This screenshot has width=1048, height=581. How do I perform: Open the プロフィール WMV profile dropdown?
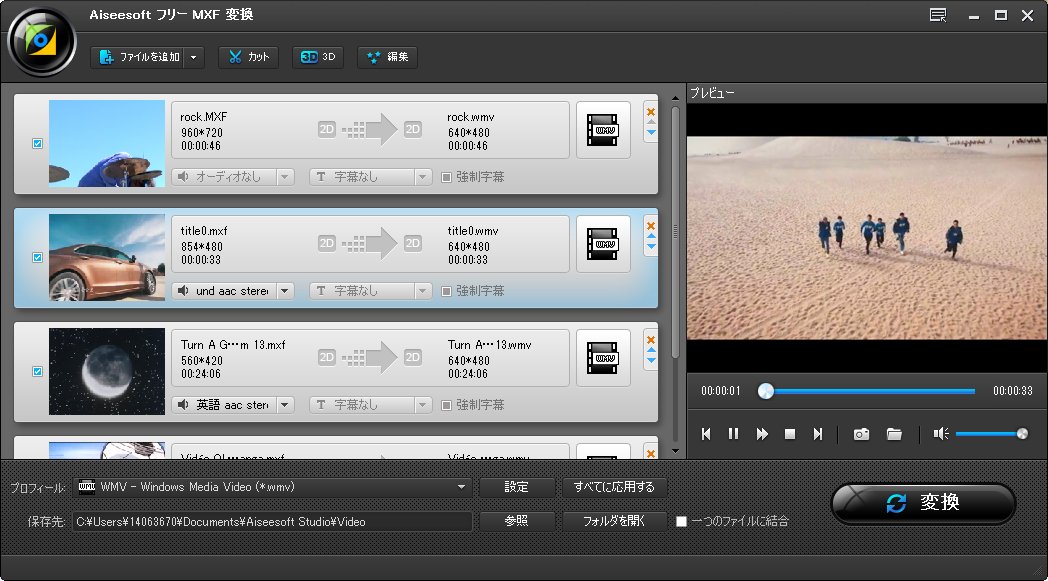(x=273, y=487)
